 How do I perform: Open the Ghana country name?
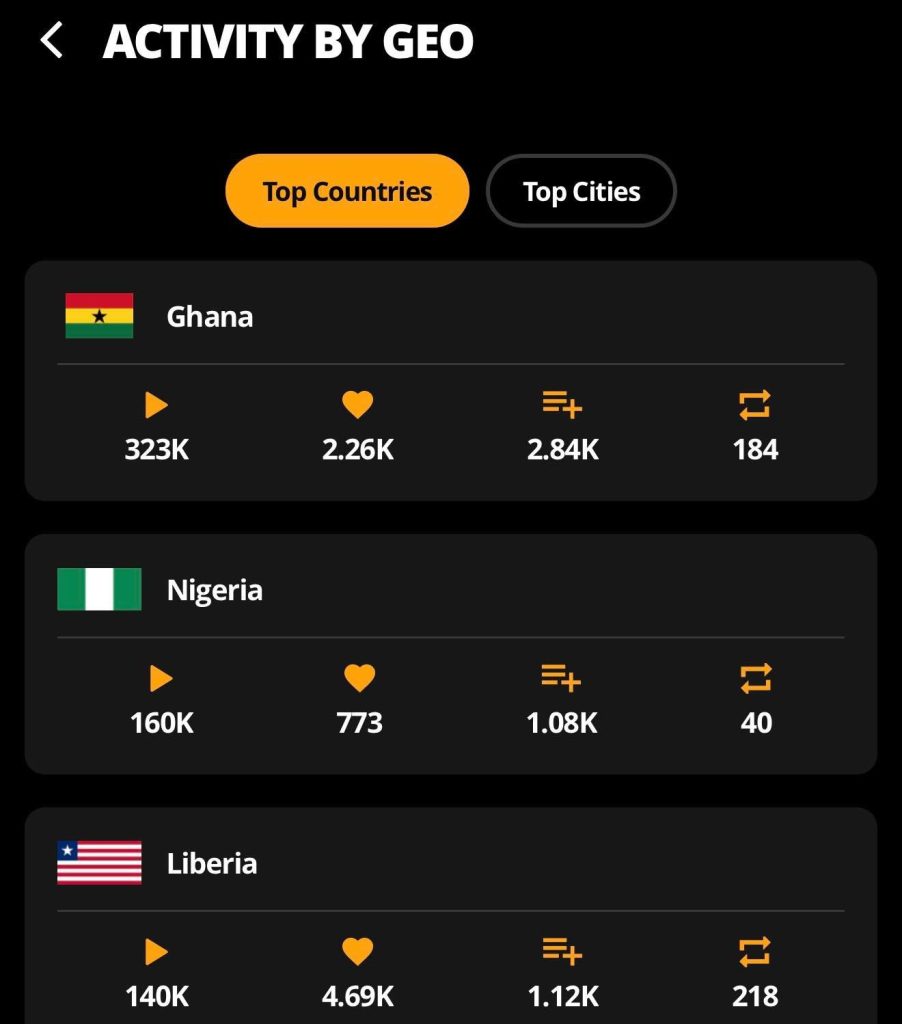(x=210, y=317)
